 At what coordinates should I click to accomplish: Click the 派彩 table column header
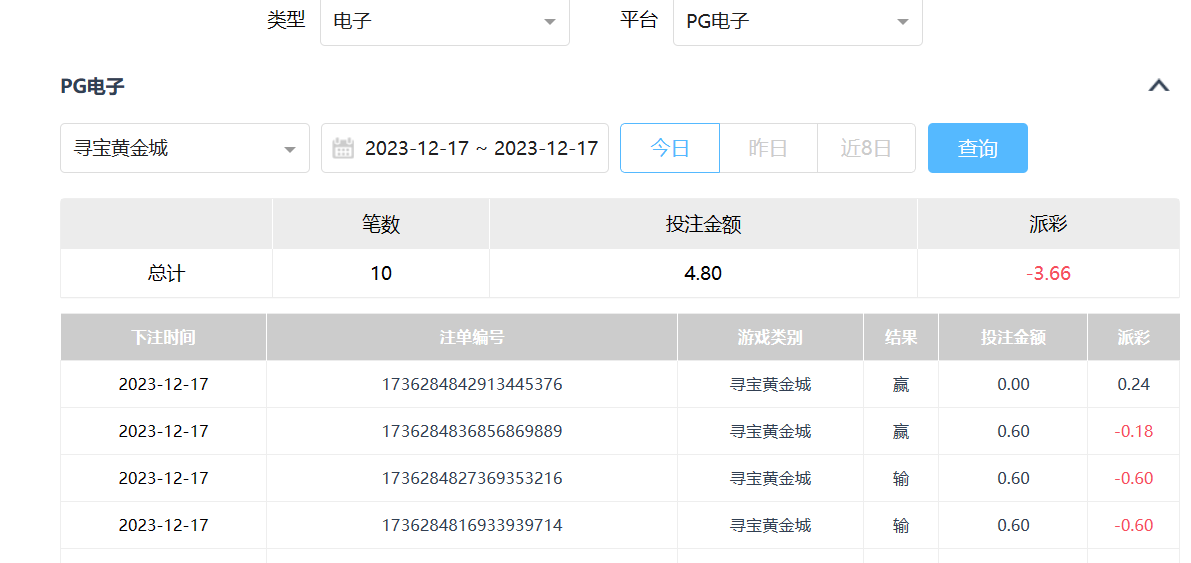[1133, 338]
